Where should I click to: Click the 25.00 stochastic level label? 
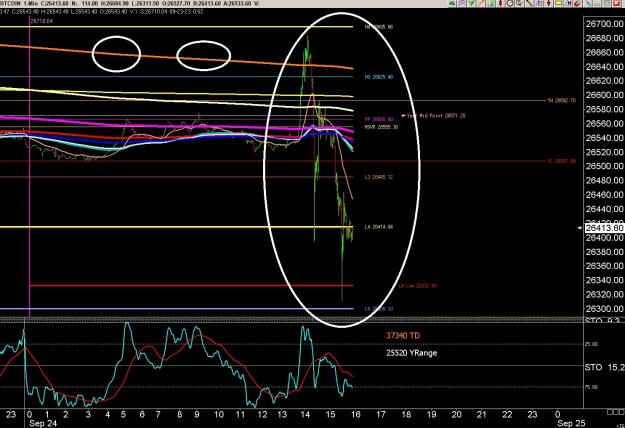pyautogui.click(x=592, y=344)
